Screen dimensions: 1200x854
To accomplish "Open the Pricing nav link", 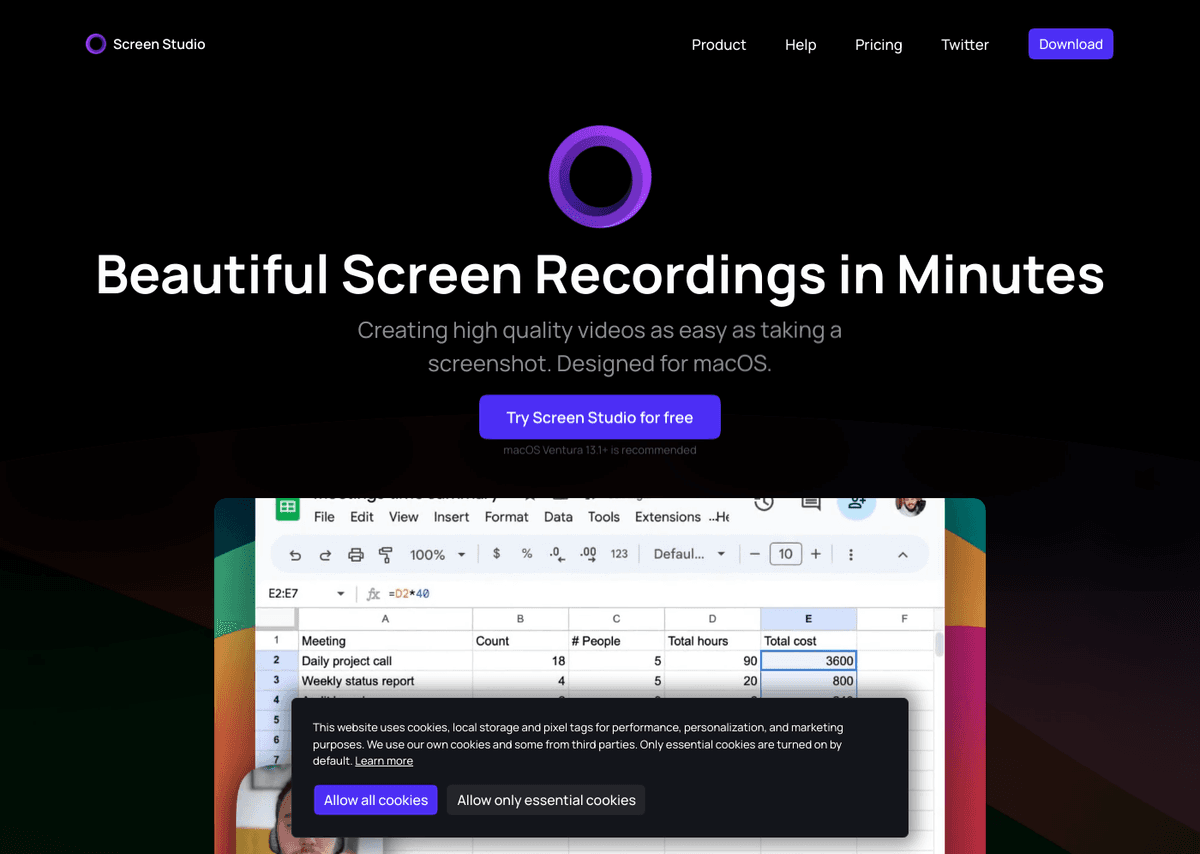I will tap(878, 45).
